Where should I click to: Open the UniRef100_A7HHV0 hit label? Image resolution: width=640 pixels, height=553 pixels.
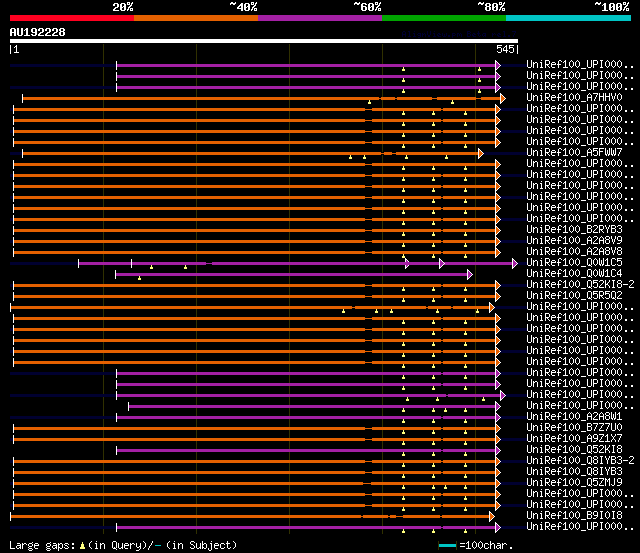[574, 98]
